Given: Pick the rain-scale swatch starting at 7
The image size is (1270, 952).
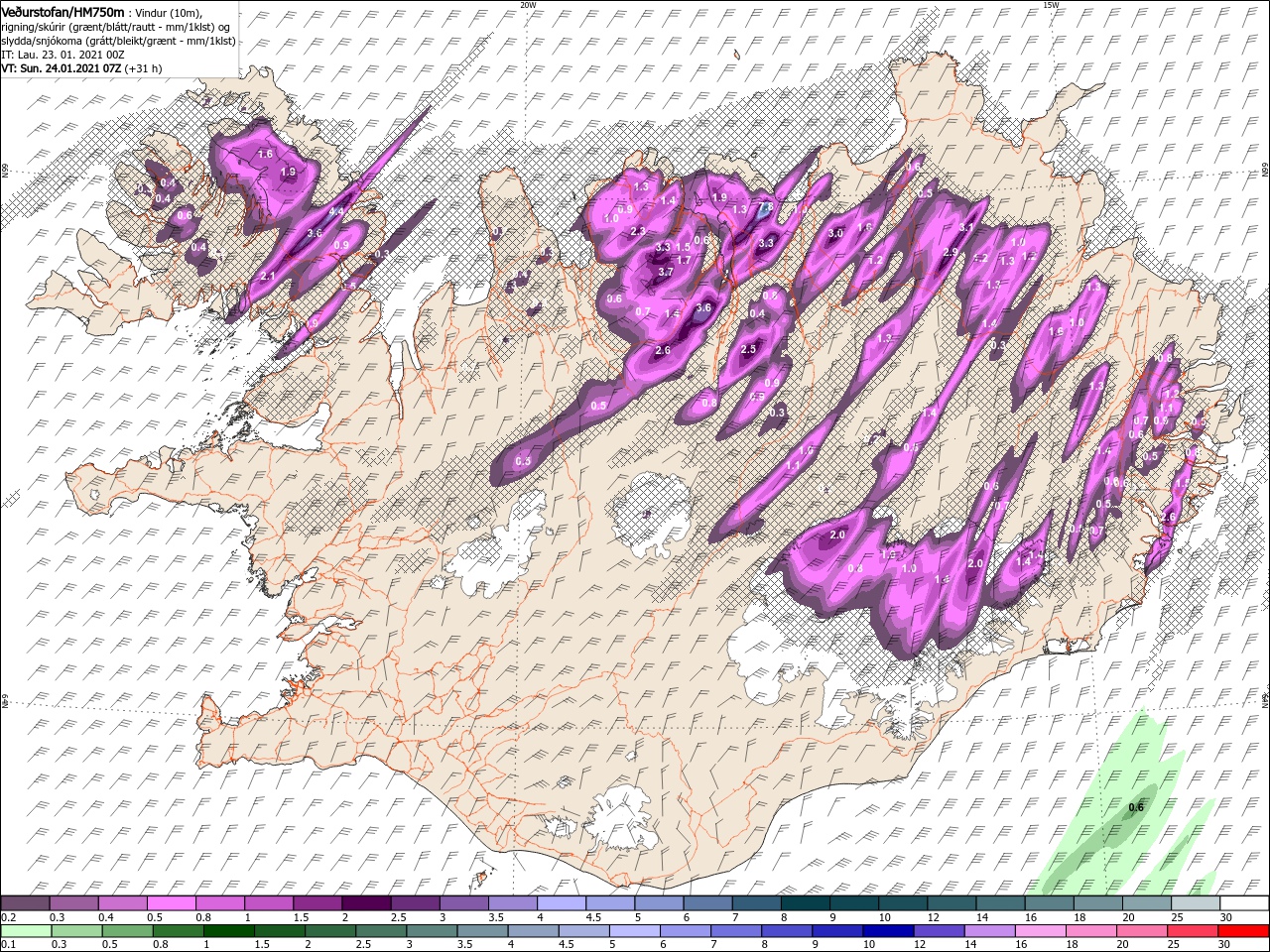Looking at the screenshot, I should pyautogui.click(x=735, y=931).
